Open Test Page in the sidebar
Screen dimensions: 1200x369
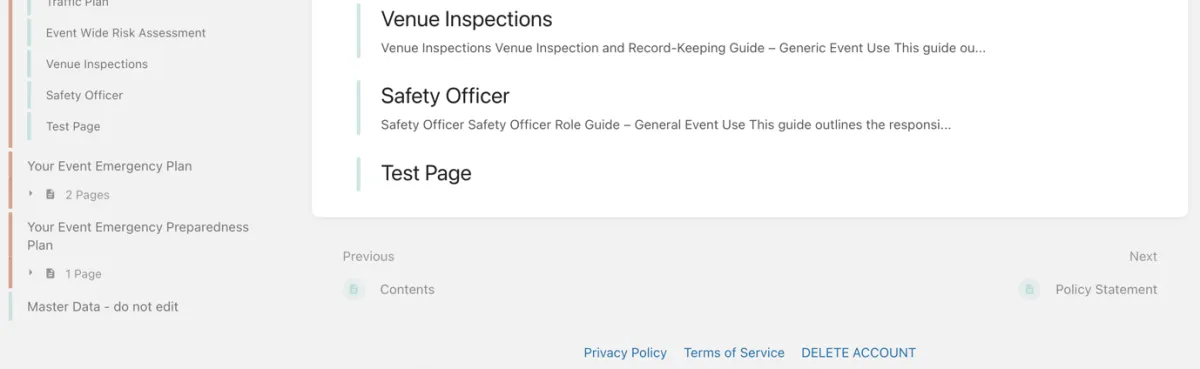pos(73,127)
